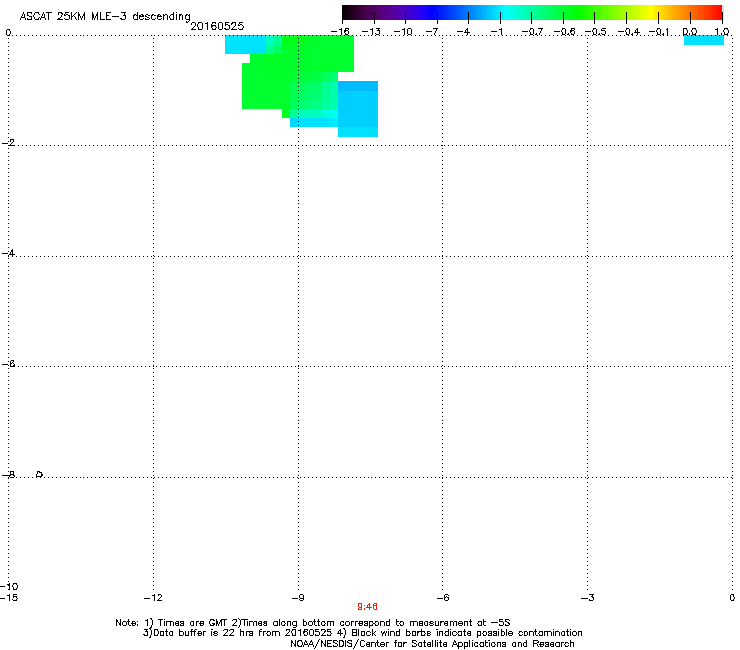Image resolution: width=740 pixels, height=650 pixels.
Task: Click the latitude axis label -8
Action: [x=9, y=474]
